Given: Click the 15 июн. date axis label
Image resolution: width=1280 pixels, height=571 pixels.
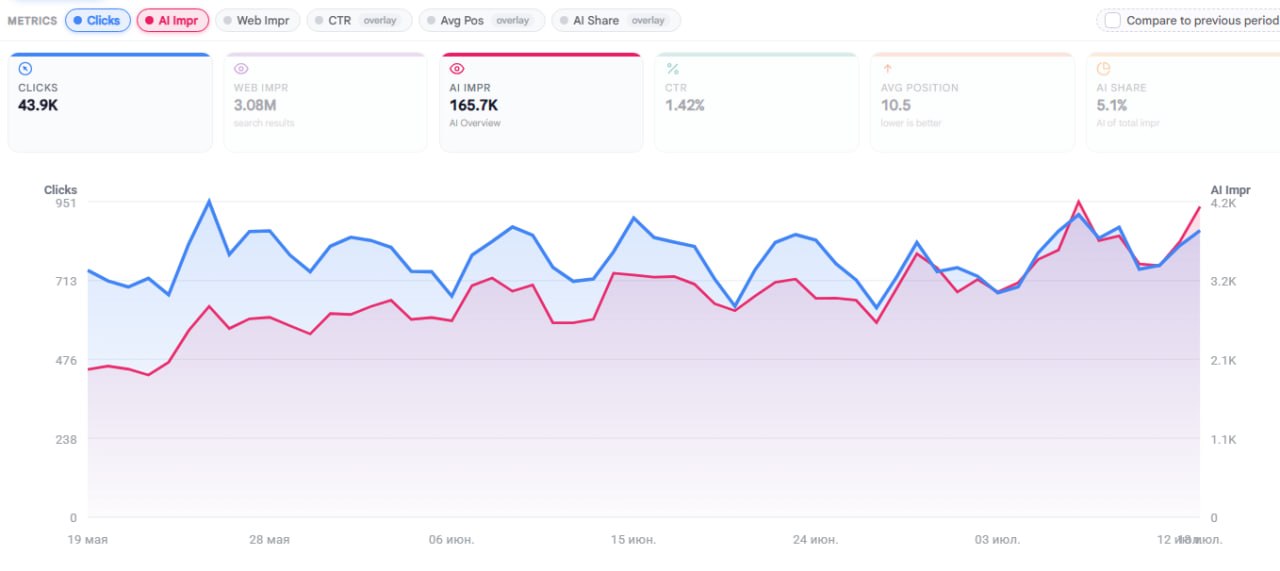Looking at the screenshot, I should point(633,540).
